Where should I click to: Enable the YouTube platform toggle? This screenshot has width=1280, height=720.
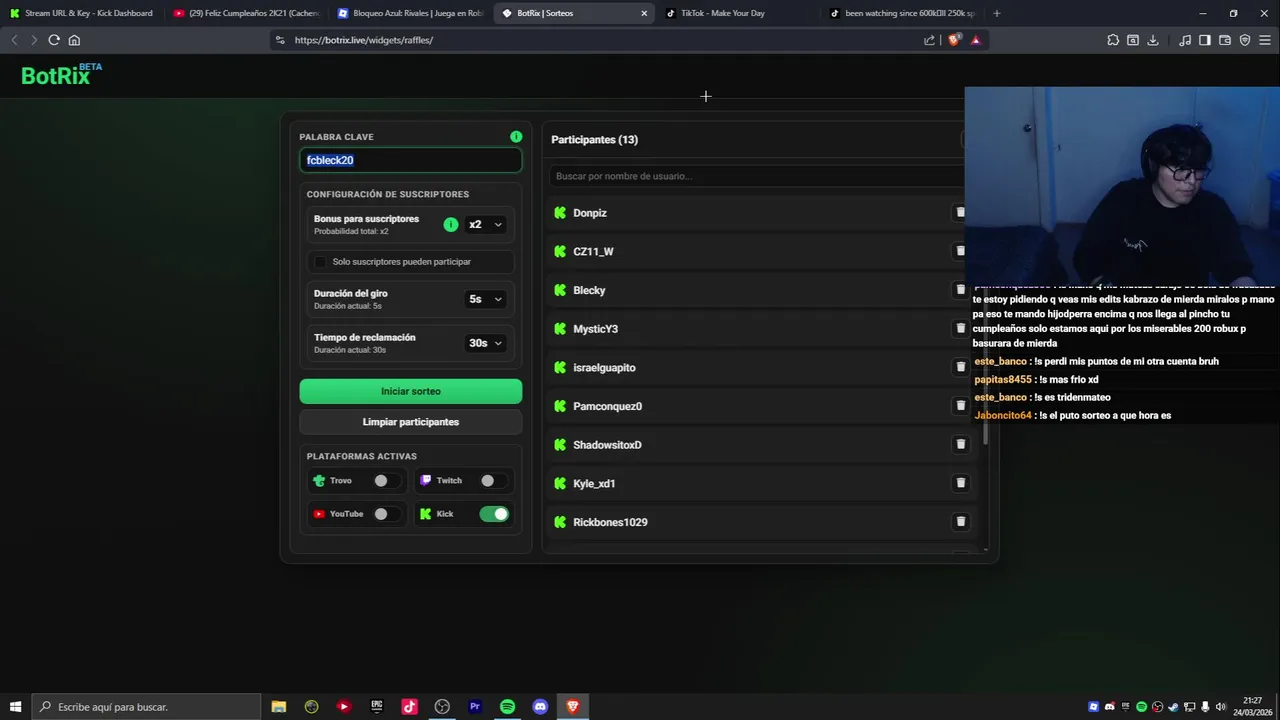tap(385, 514)
